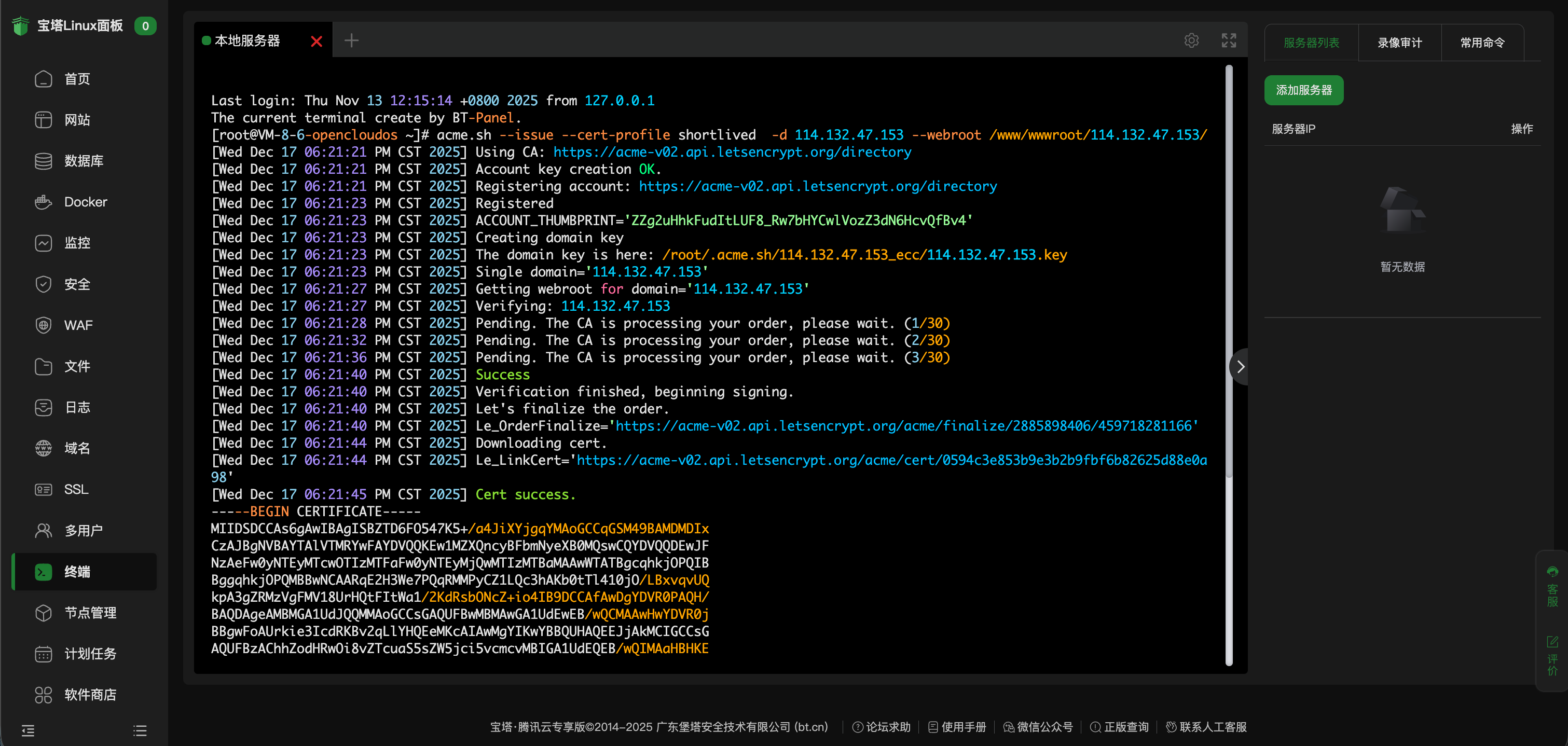Screen dimensions: 1568x746
Task: Collapse the server list side panel
Action: click(1240, 366)
